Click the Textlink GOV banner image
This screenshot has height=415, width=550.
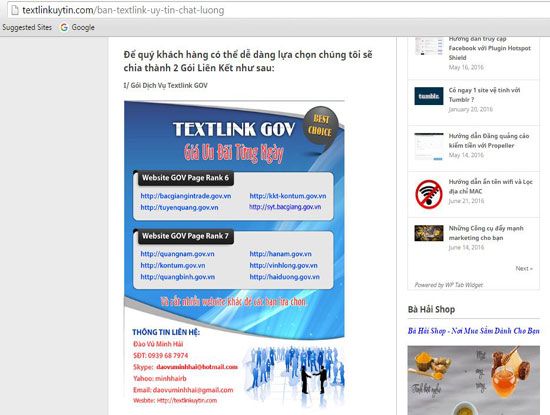tap(234, 254)
